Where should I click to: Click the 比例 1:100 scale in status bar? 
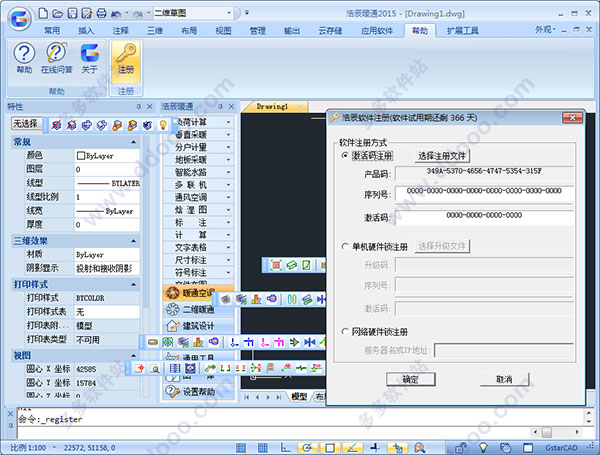pyautogui.click(x=28, y=447)
